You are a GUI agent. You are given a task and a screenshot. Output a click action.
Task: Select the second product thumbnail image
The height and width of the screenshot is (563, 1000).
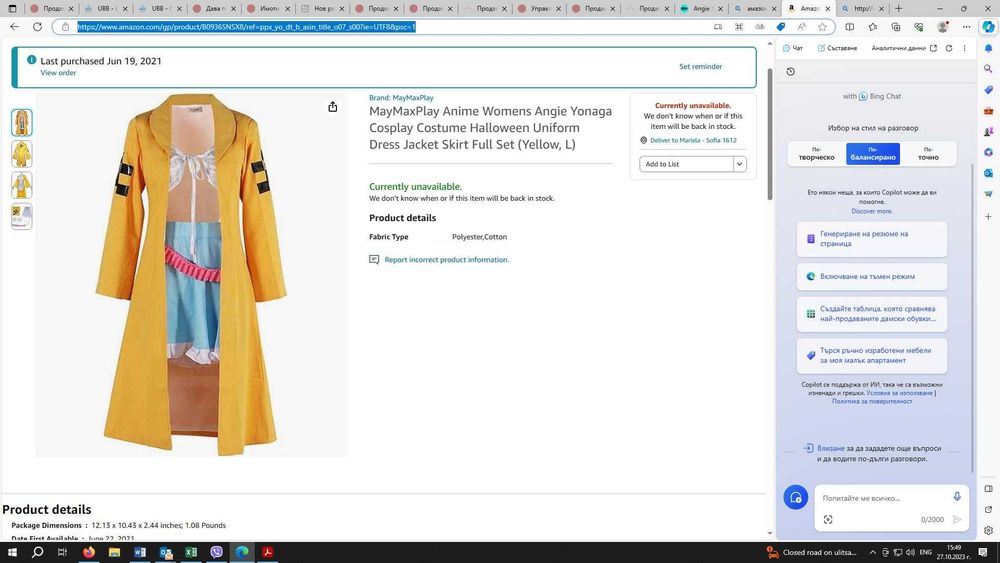[x=22, y=154]
